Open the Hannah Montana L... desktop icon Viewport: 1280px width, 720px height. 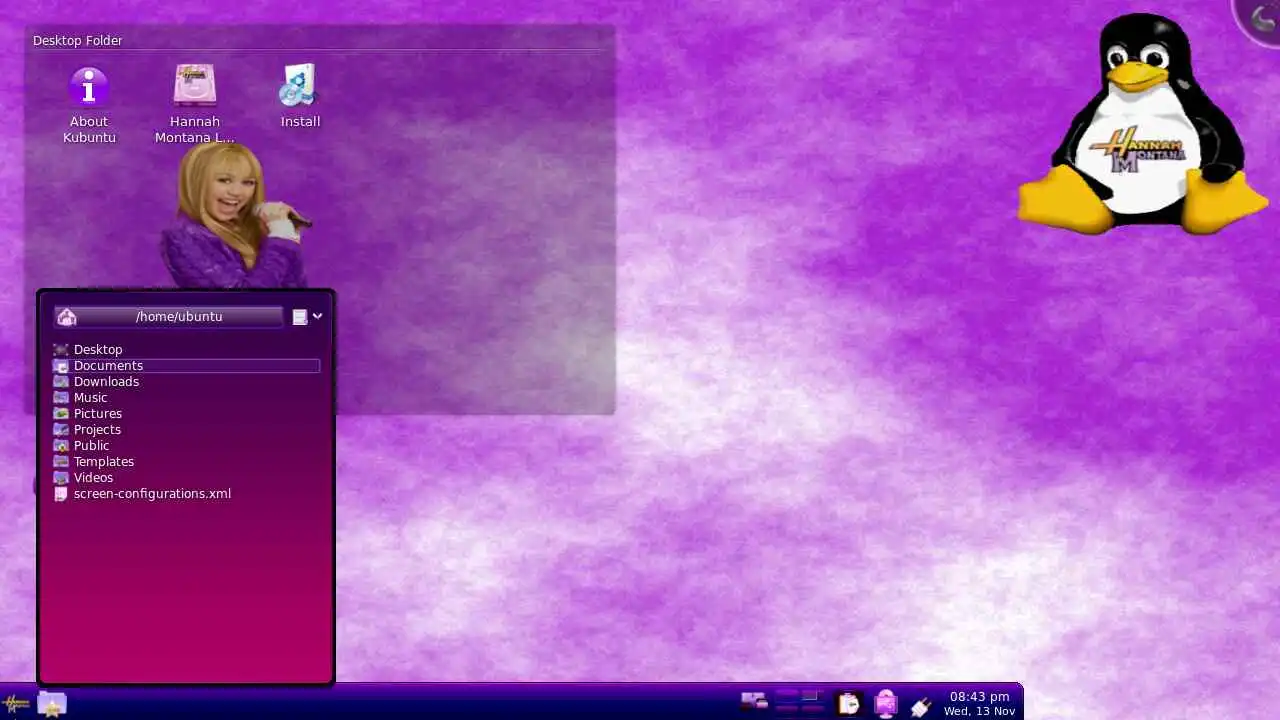(195, 105)
